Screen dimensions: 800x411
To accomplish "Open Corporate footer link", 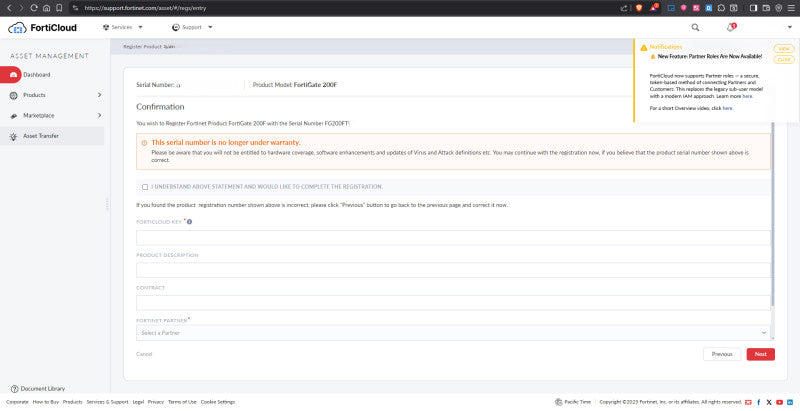I will tap(17, 402).
